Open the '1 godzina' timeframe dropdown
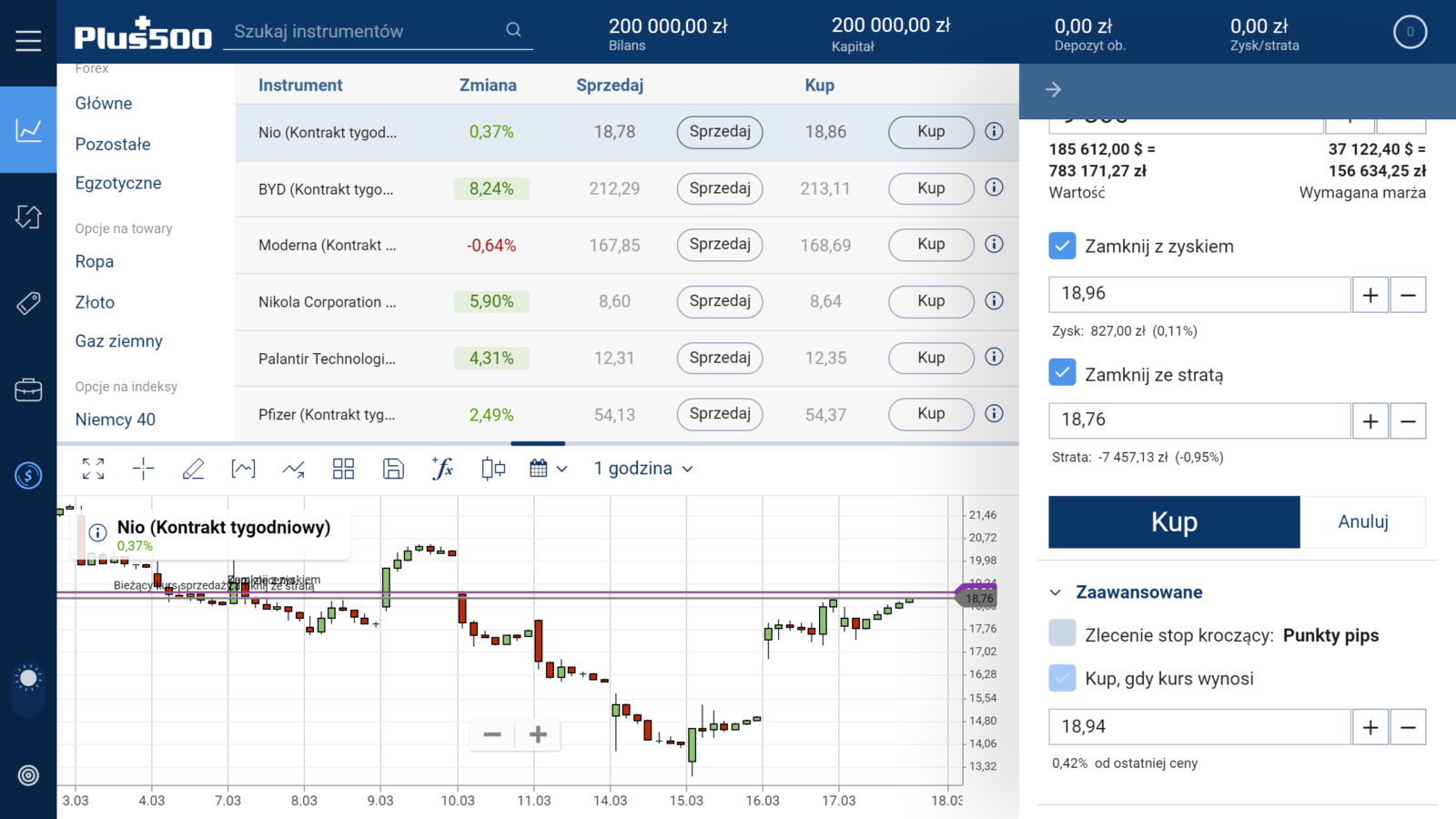 [643, 469]
